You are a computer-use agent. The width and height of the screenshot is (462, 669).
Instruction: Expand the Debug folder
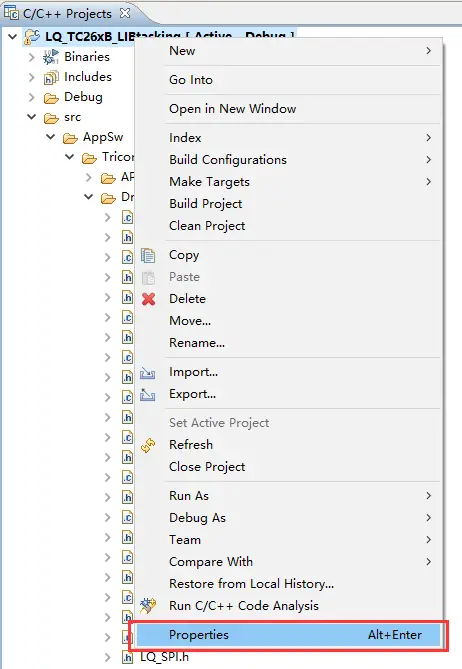coord(32,97)
